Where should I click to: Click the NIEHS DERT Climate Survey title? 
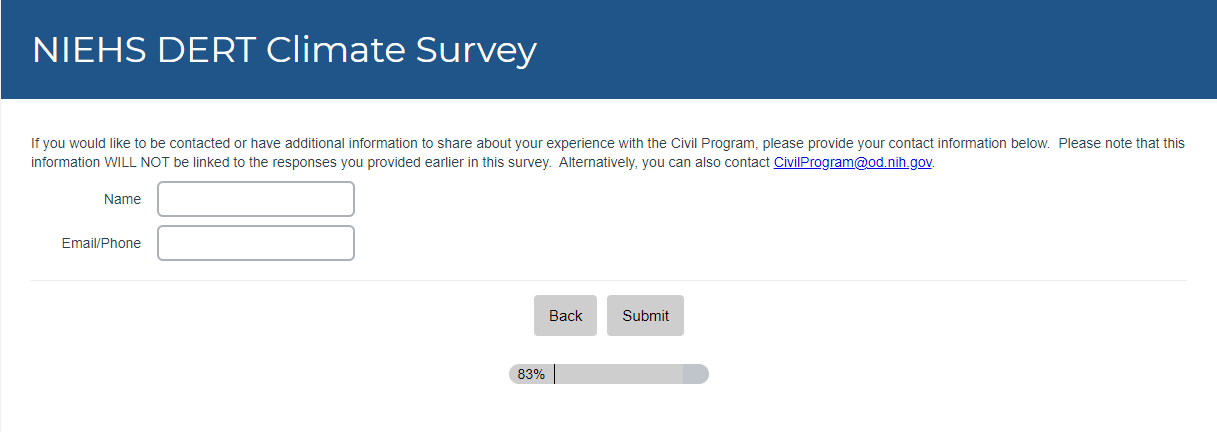[284, 50]
